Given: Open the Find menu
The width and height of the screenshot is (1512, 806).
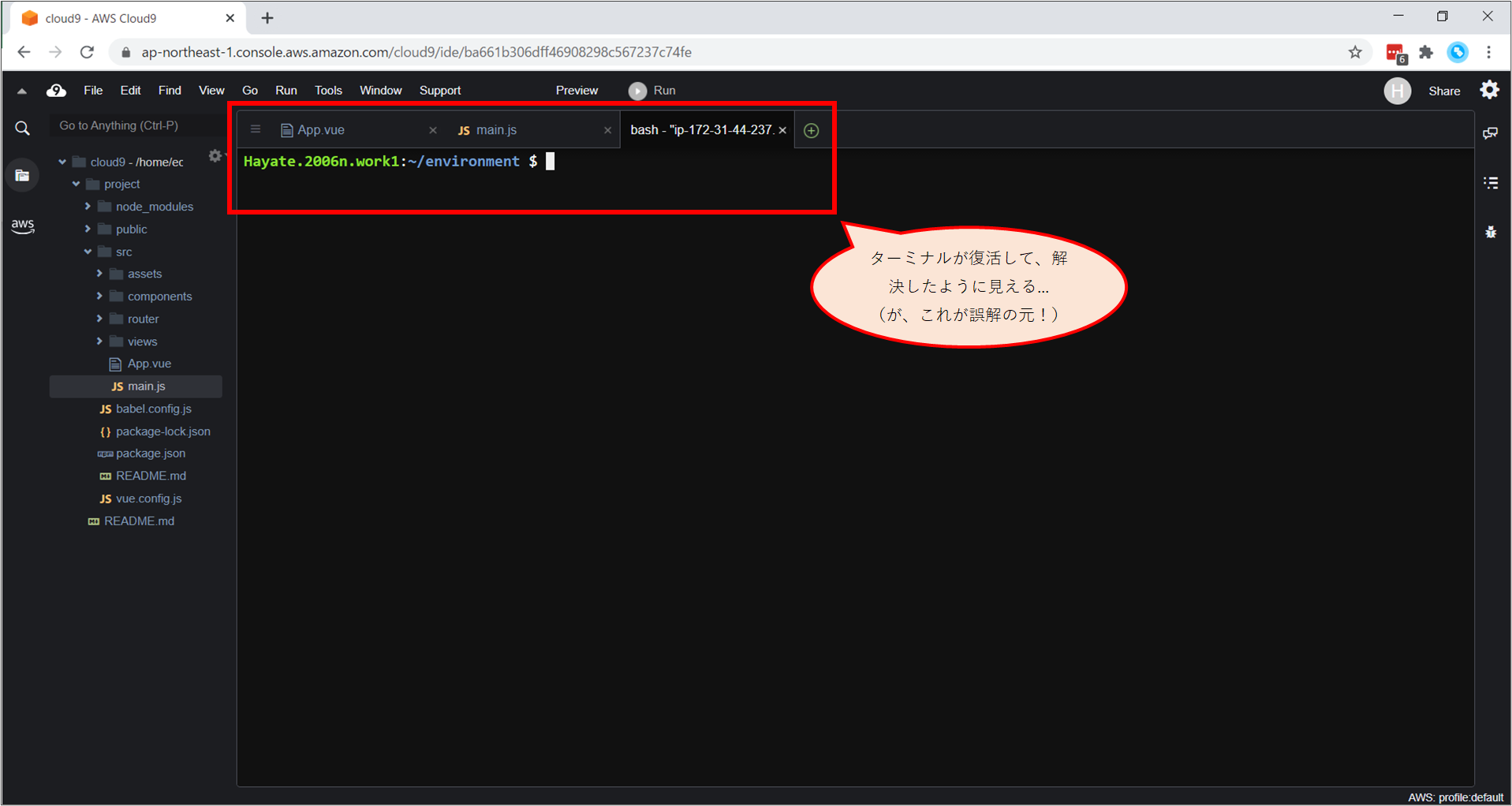Looking at the screenshot, I should pyautogui.click(x=170, y=91).
